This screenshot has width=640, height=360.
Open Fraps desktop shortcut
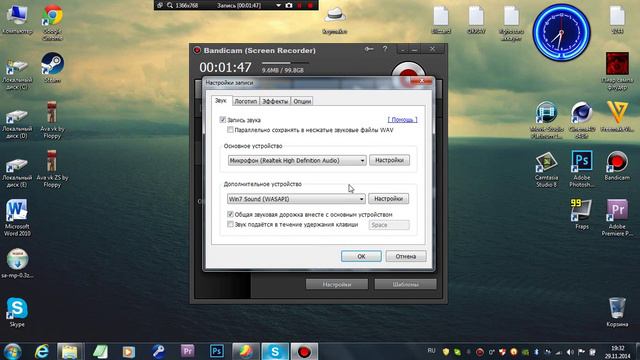[582, 214]
